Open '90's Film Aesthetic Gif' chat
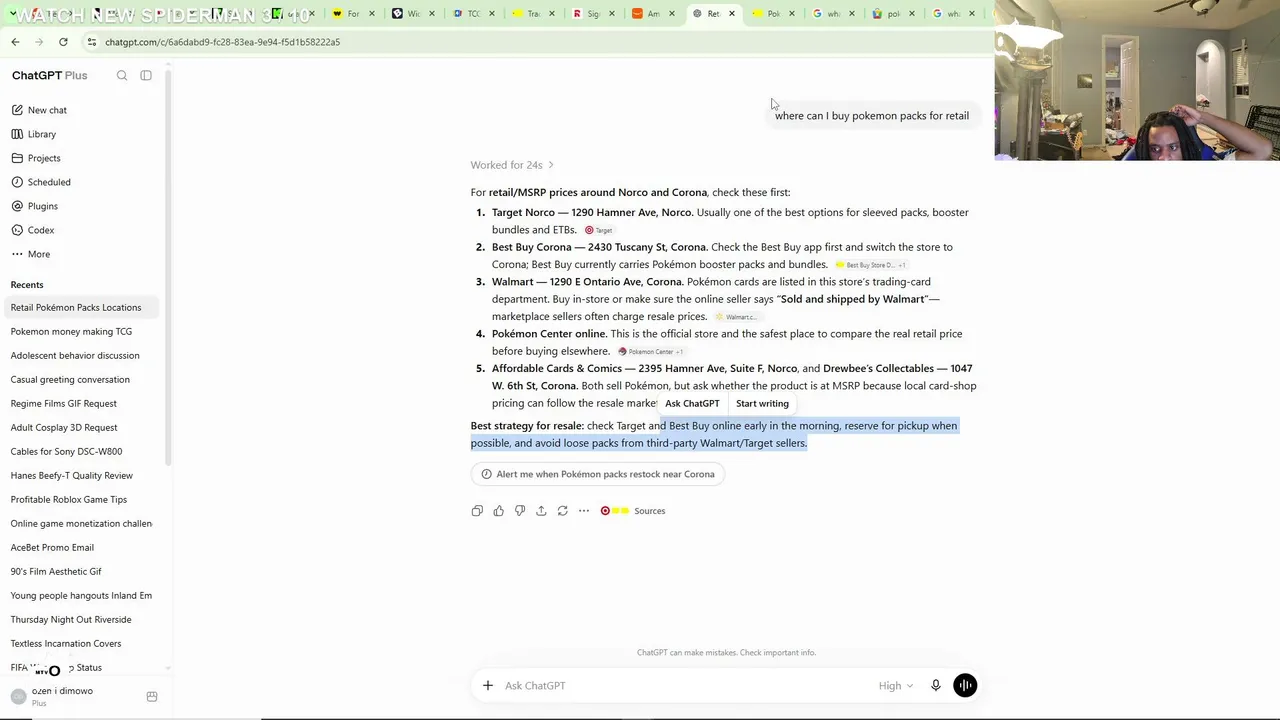Viewport: 1280px width, 720px height. [x=80, y=572]
